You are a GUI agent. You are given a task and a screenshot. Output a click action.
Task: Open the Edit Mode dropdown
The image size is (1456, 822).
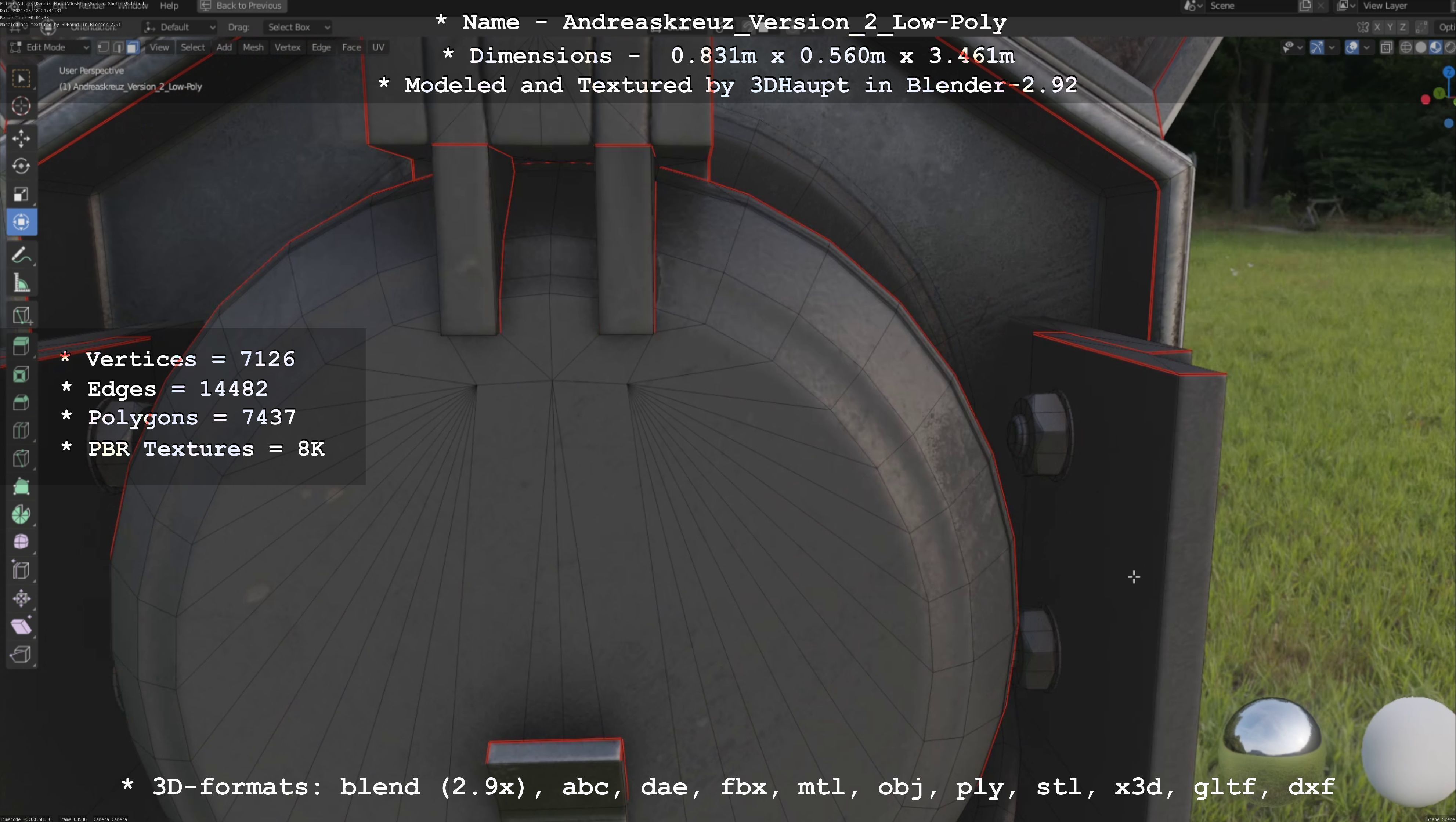50,47
